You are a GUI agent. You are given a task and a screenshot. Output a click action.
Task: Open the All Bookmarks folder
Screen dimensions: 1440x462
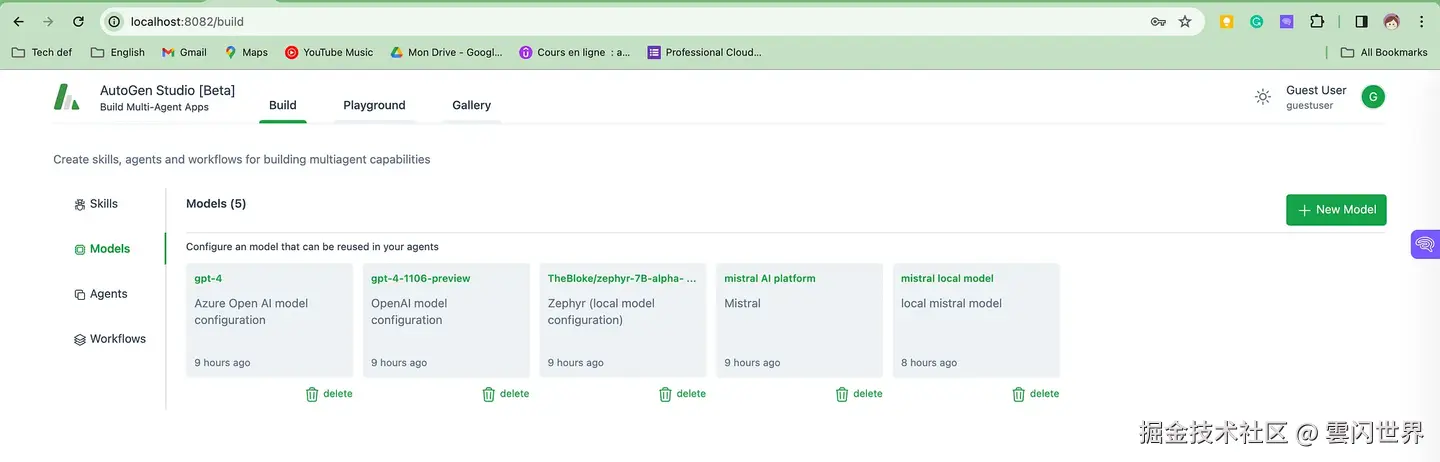click(x=1384, y=52)
